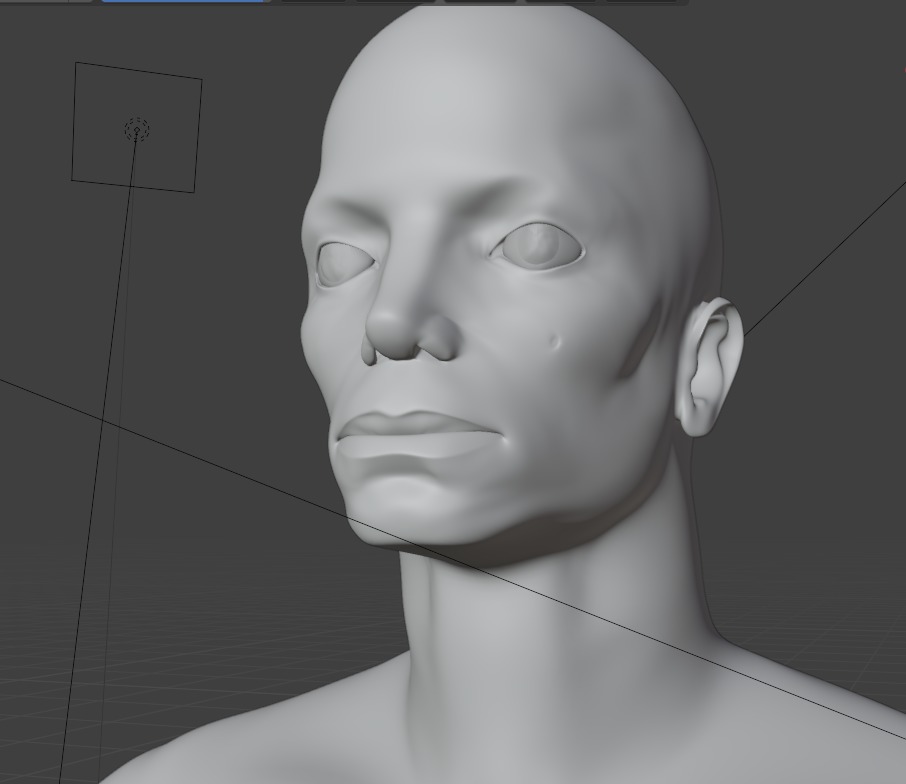Image resolution: width=906 pixels, height=784 pixels.
Task: Click the lips of the head model
Action: (x=419, y=435)
